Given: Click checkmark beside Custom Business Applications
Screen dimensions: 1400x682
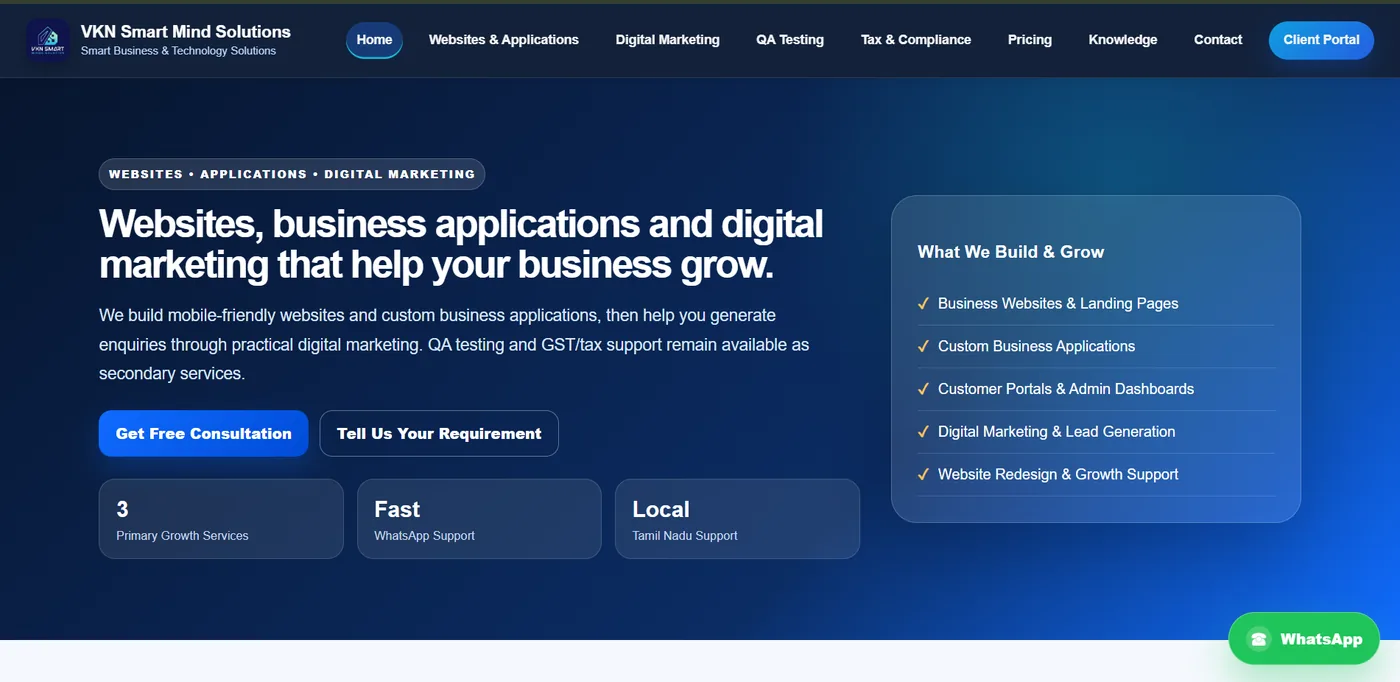Looking at the screenshot, I should [x=923, y=346].
